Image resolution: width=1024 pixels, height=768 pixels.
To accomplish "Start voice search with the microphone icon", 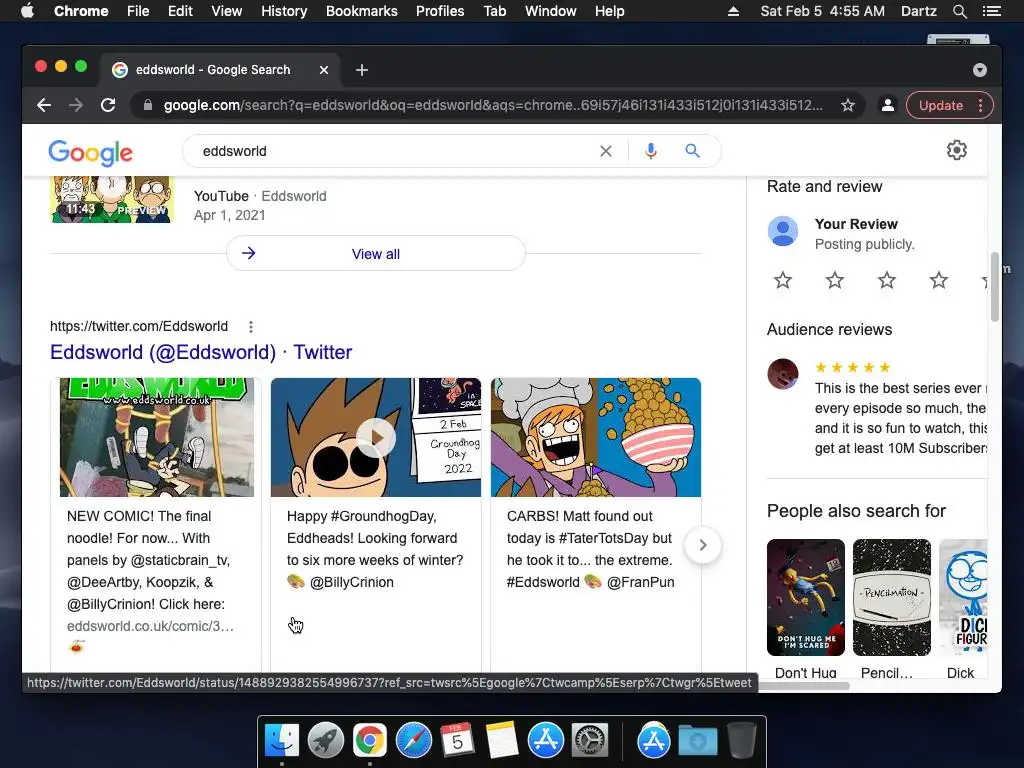I will coord(650,151).
